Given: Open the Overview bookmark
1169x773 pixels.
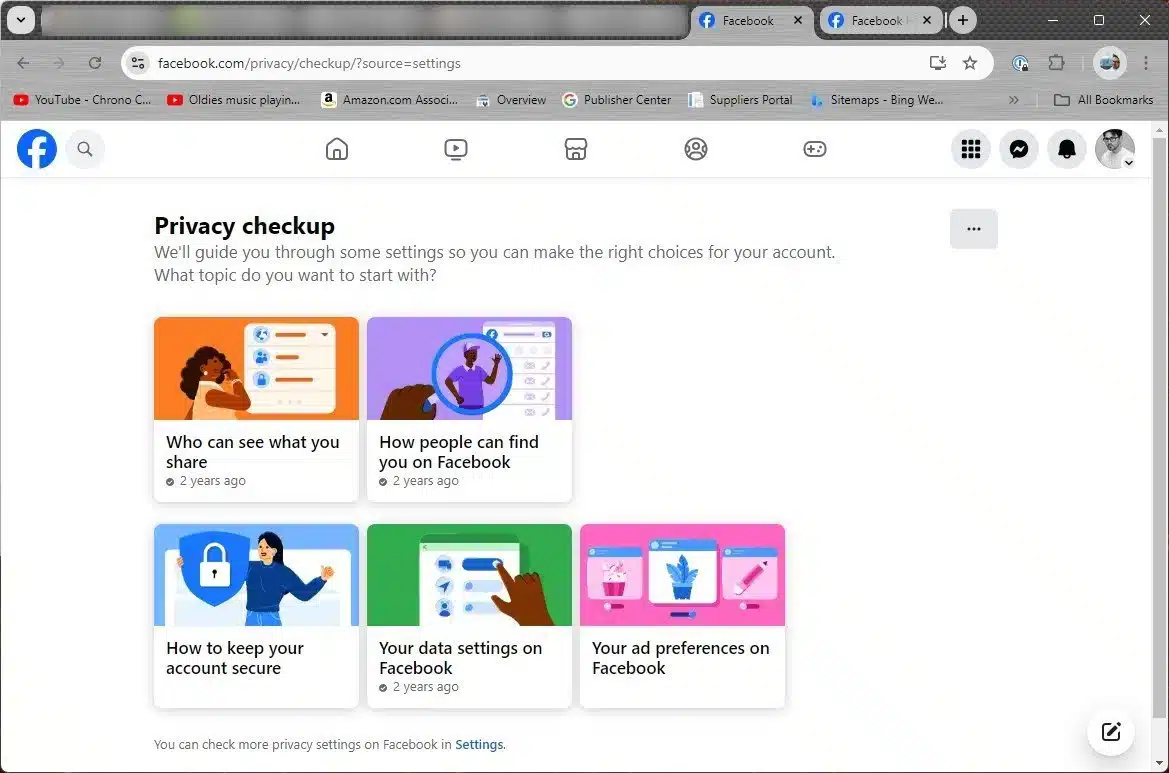Looking at the screenshot, I should pos(511,100).
